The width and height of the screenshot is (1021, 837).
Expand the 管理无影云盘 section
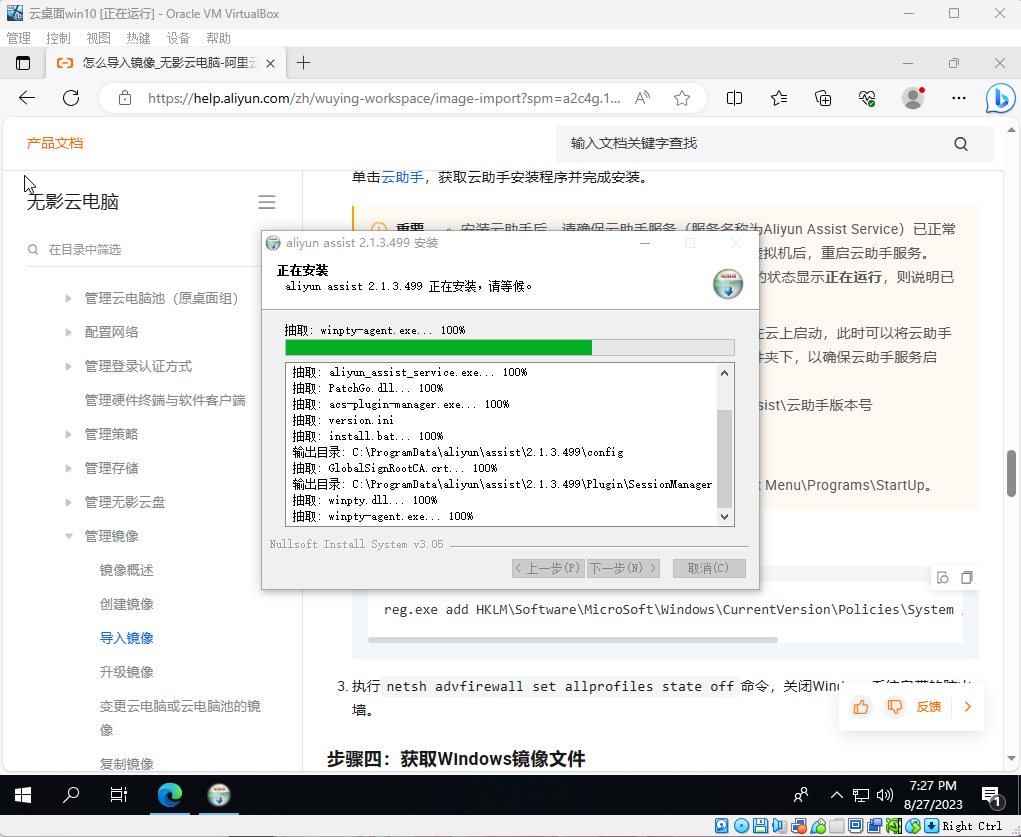pos(68,502)
